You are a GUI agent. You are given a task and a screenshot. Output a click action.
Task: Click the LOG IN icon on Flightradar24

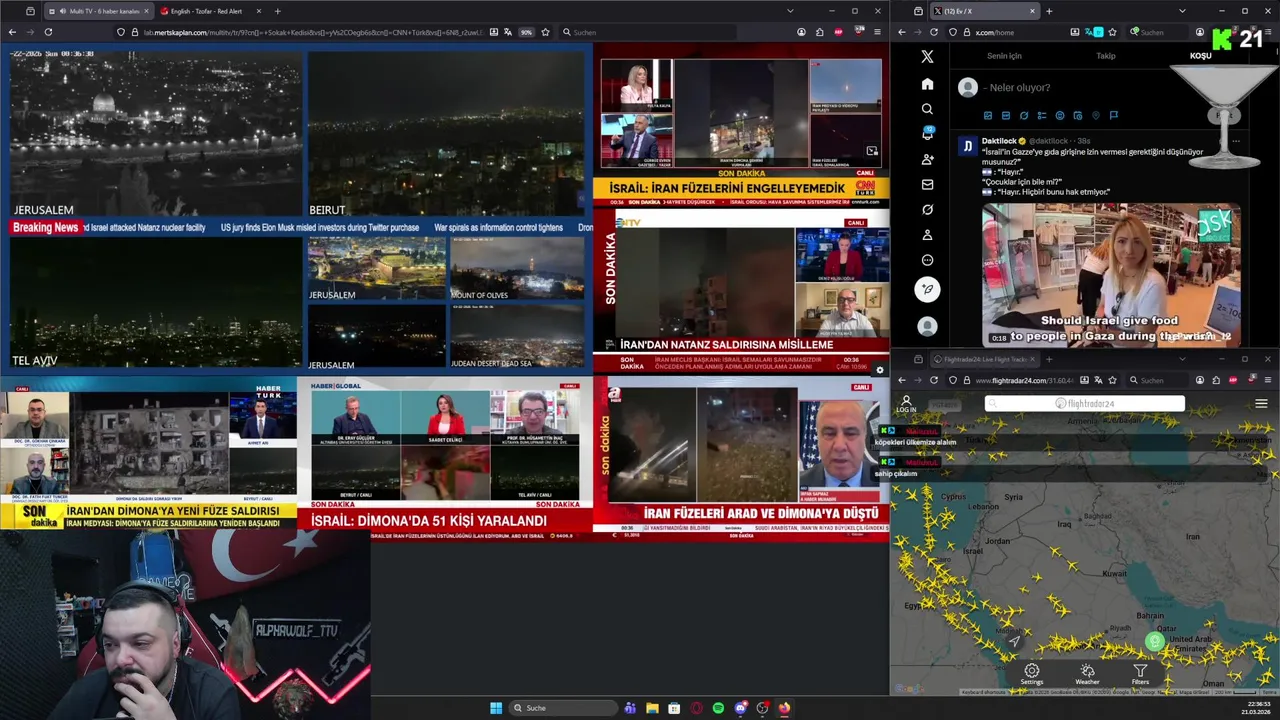point(906,404)
